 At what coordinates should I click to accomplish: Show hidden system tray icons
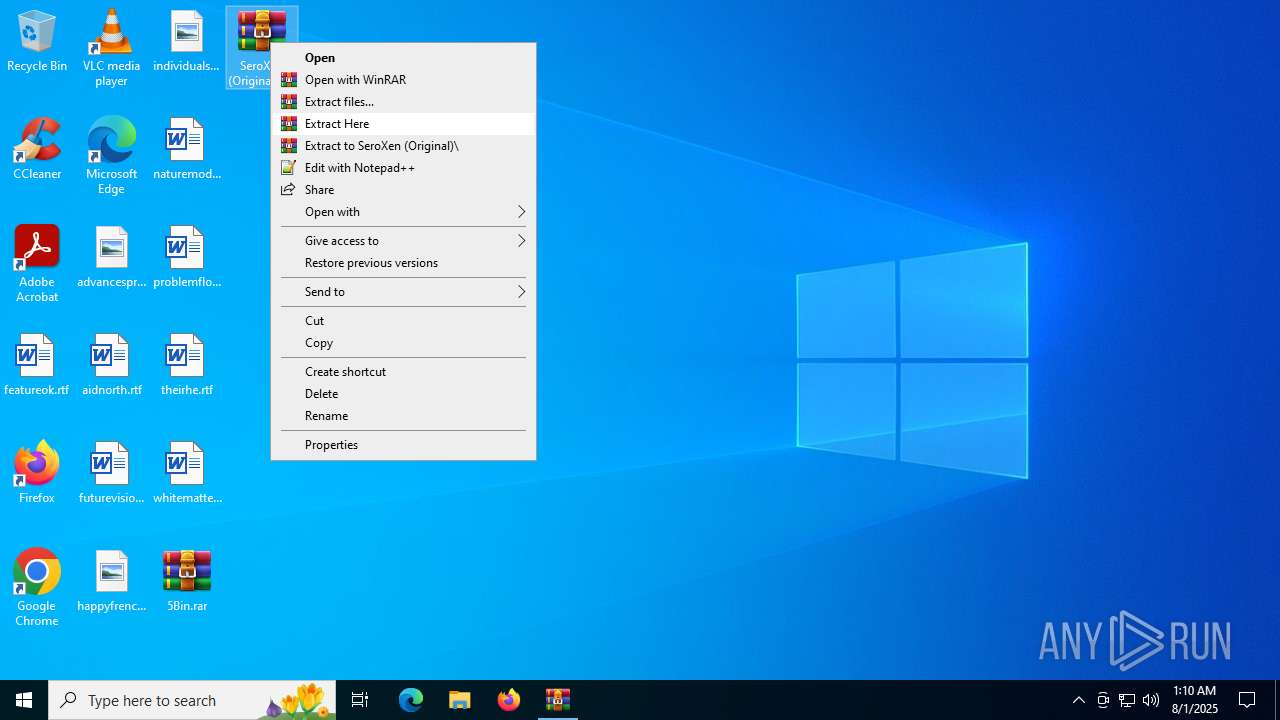coord(1078,700)
